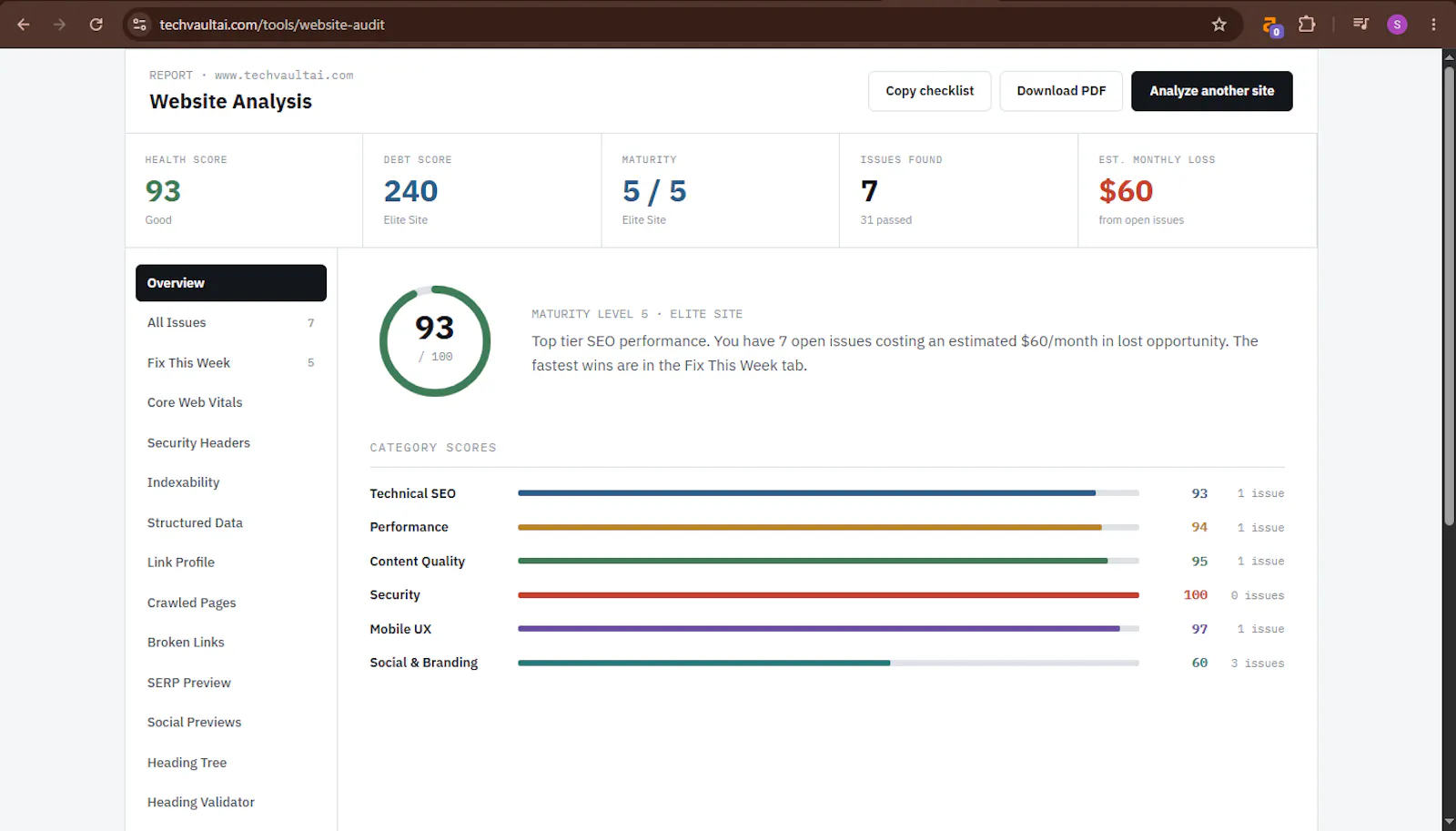
Task: Open the orange extension icon with badge
Action: [1271, 25]
